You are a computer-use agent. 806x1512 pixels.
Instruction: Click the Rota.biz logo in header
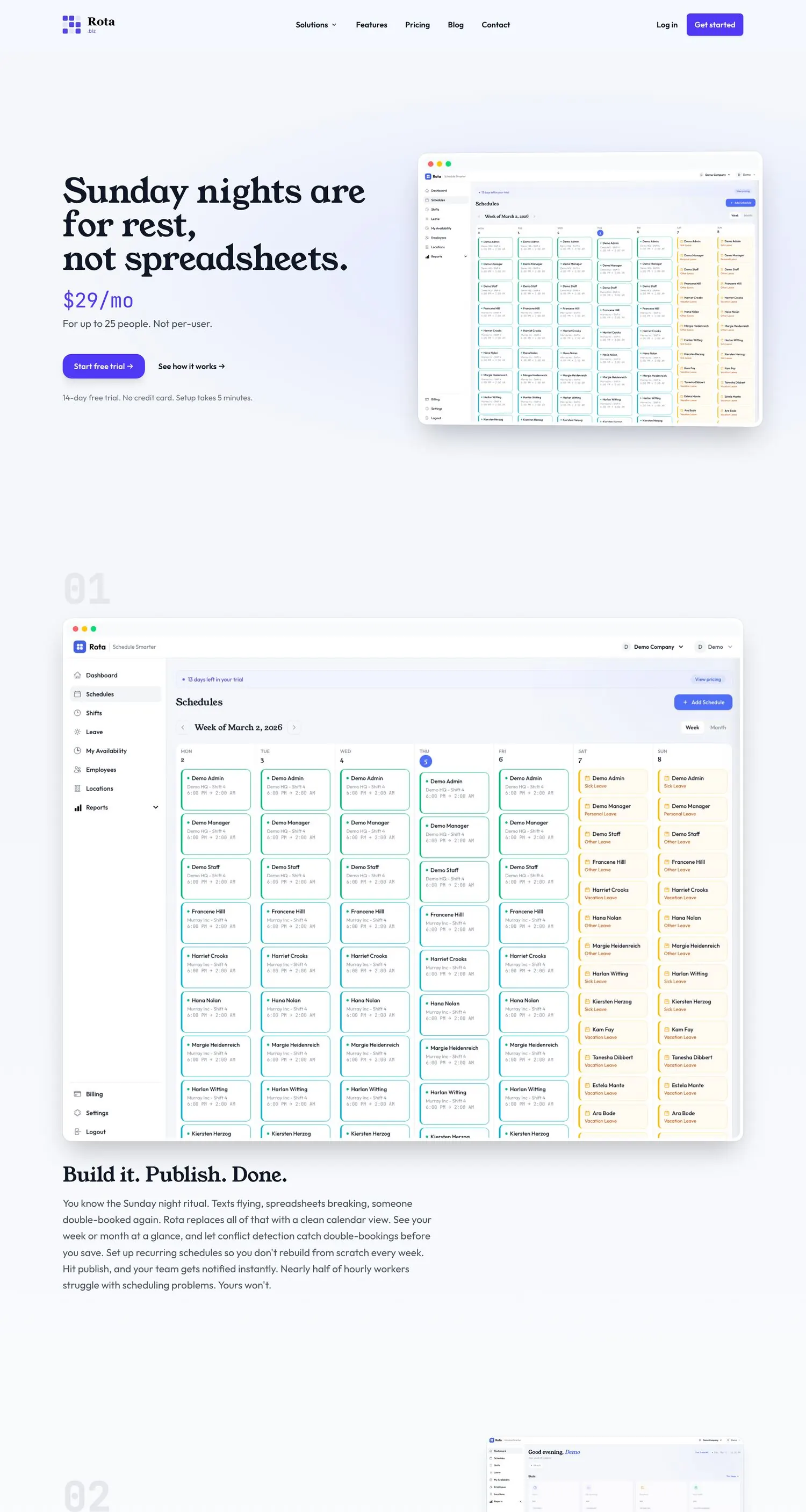coord(89,24)
